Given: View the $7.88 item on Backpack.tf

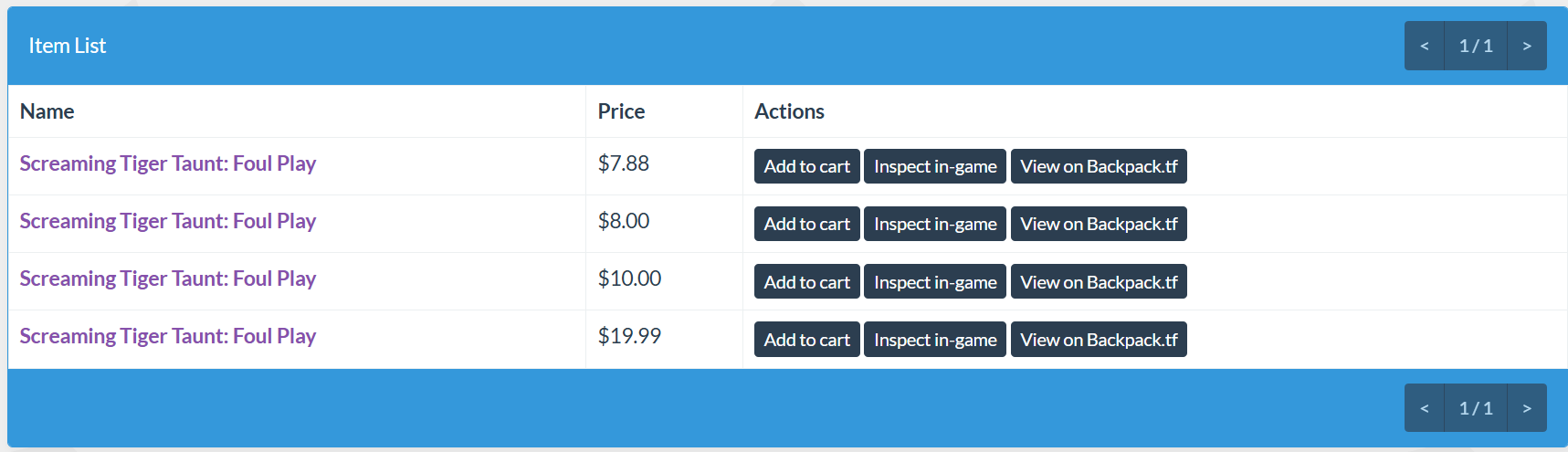Looking at the screenshot, I should [1099, 166].
